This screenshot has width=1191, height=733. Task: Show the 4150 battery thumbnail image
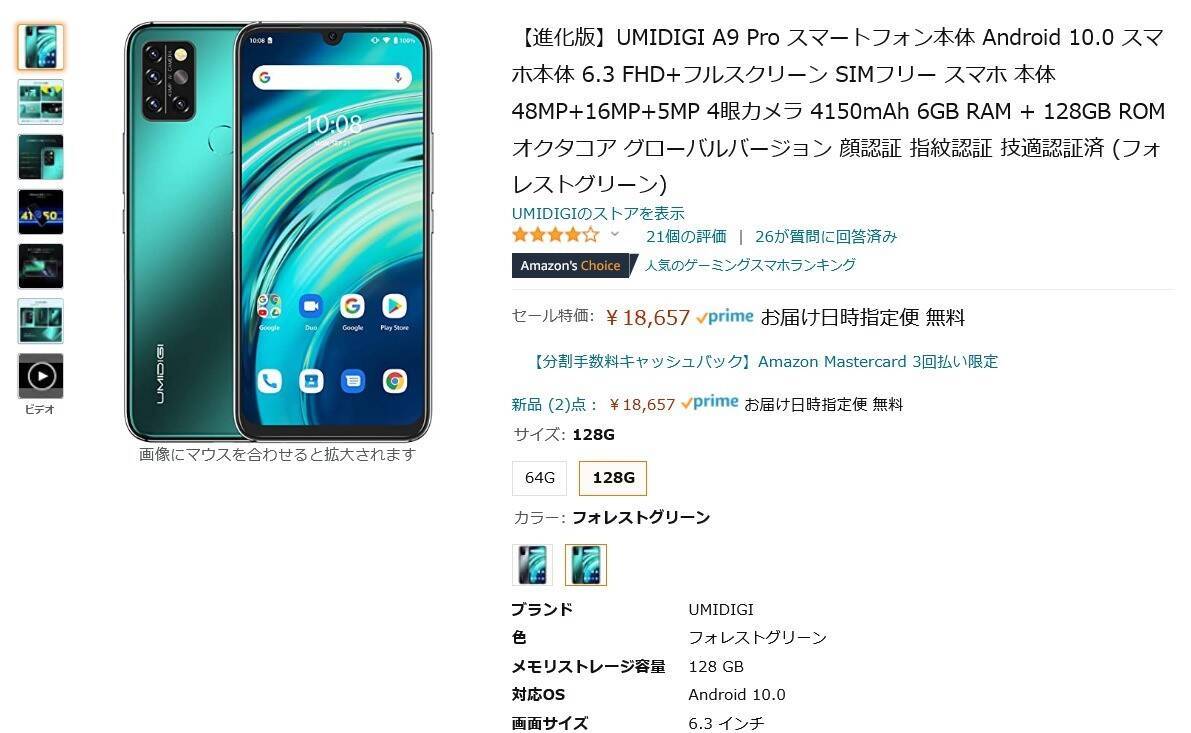pos(40,211)
